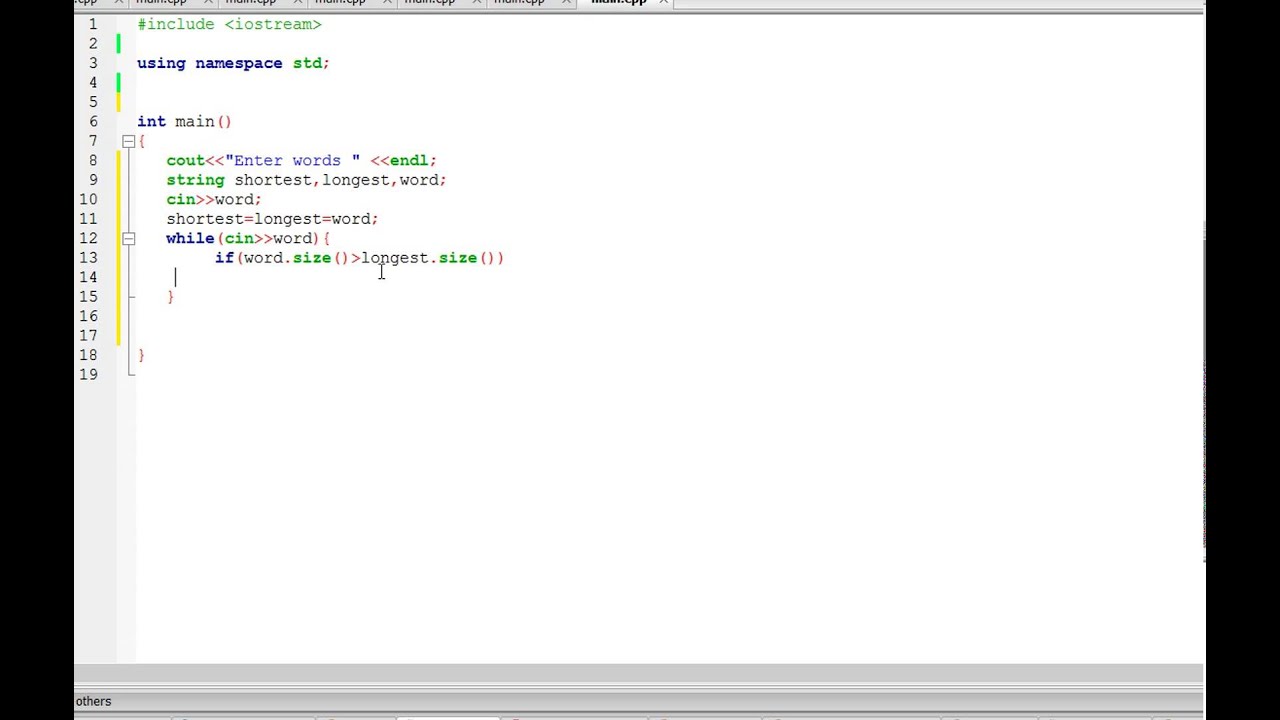Click the 'while(cin>>word){' loop header
The height and width of the screenshot is (720, 1280).
pyautogui.click(x=248, y=238)
